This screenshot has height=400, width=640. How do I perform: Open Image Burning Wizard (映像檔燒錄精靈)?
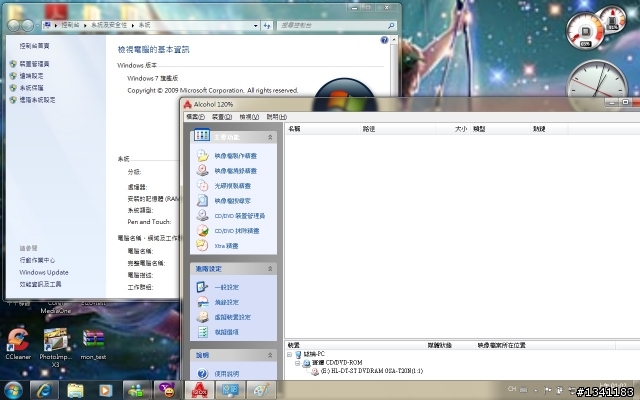pyautogui.click(x=236, y=171)
